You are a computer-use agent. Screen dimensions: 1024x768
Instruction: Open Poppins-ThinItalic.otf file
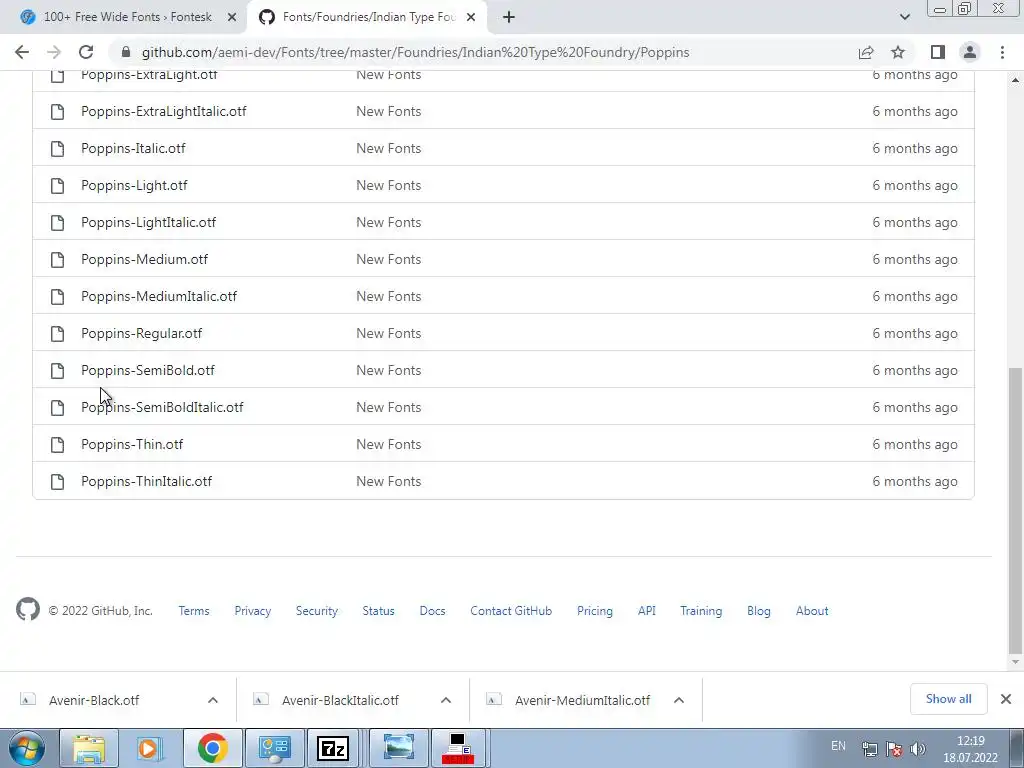(x=146, y=481)
